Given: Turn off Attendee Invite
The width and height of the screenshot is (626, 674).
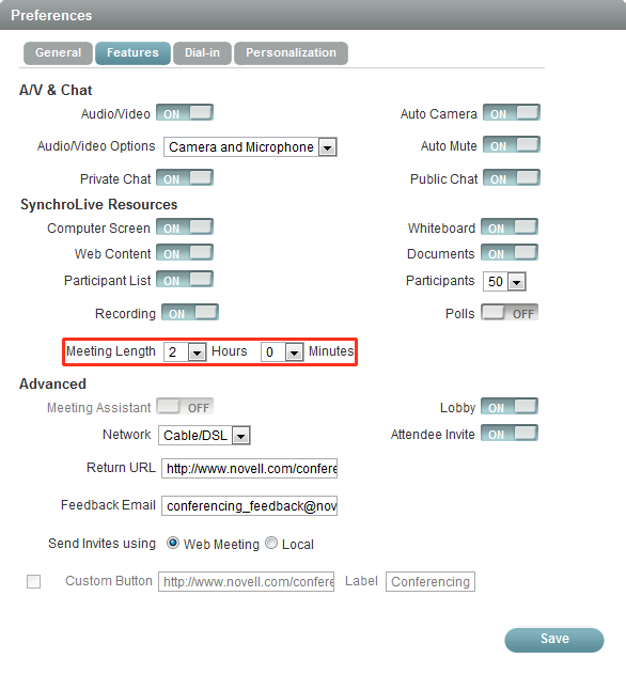Looking at the screenshot, I should [x=509, y=433].
